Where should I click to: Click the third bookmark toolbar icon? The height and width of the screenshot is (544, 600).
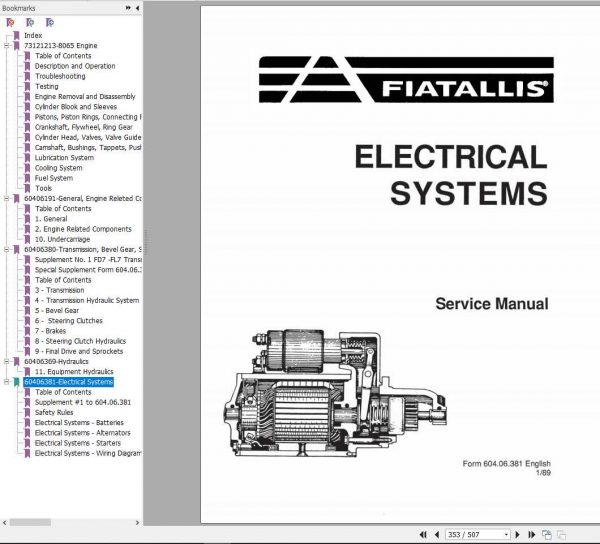(x=50, y=23)
